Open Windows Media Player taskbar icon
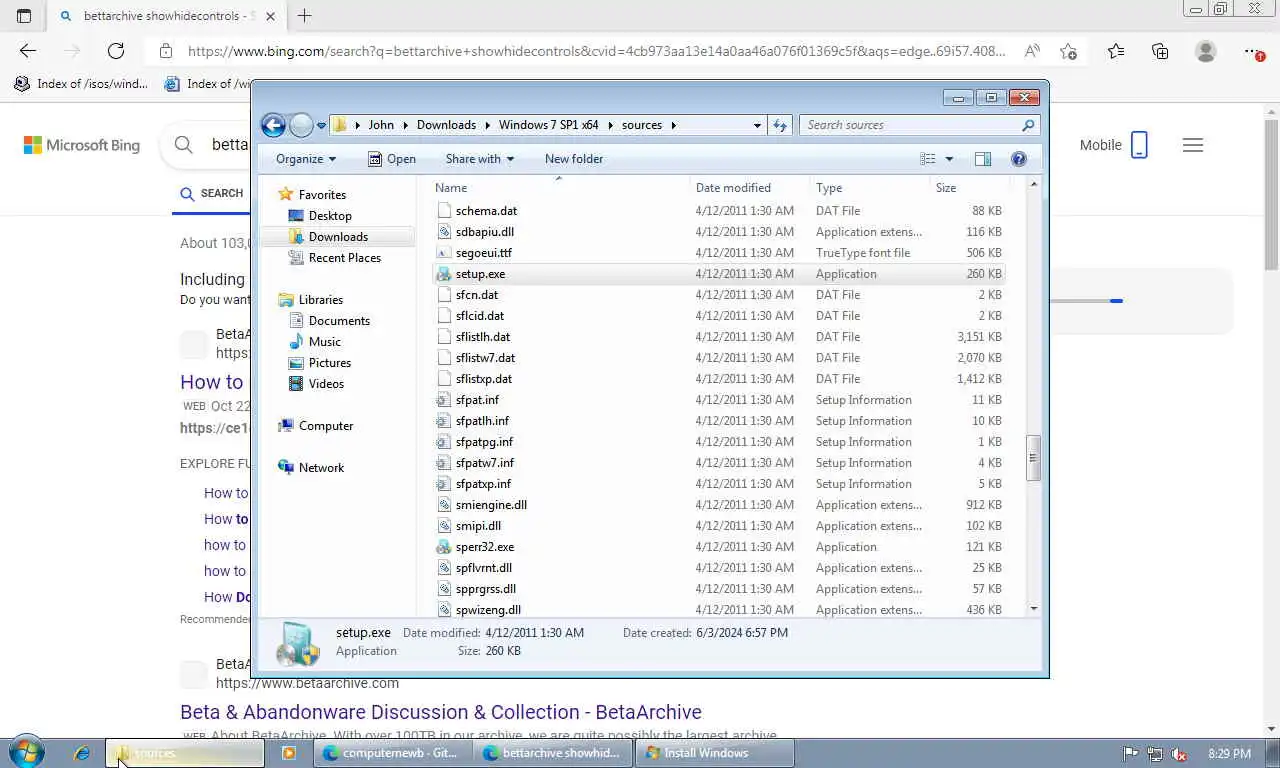This screenshot has height=768, width=1280. [288, 753]
